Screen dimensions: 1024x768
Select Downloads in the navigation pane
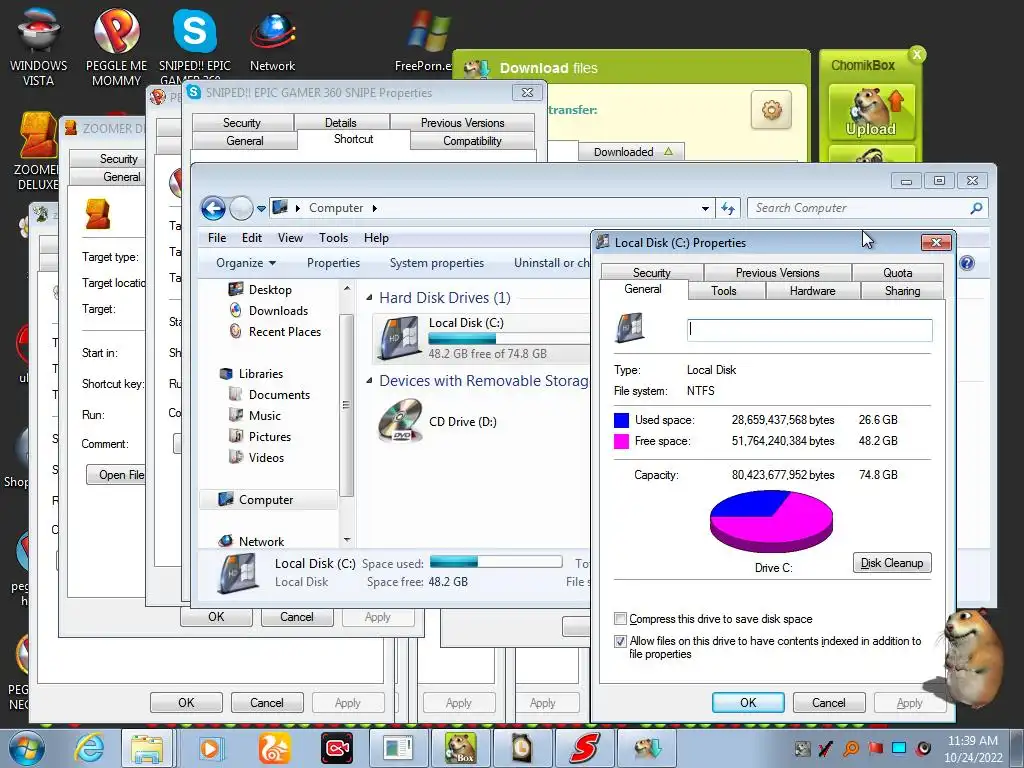pyautogui.click(x=278, y=311)
